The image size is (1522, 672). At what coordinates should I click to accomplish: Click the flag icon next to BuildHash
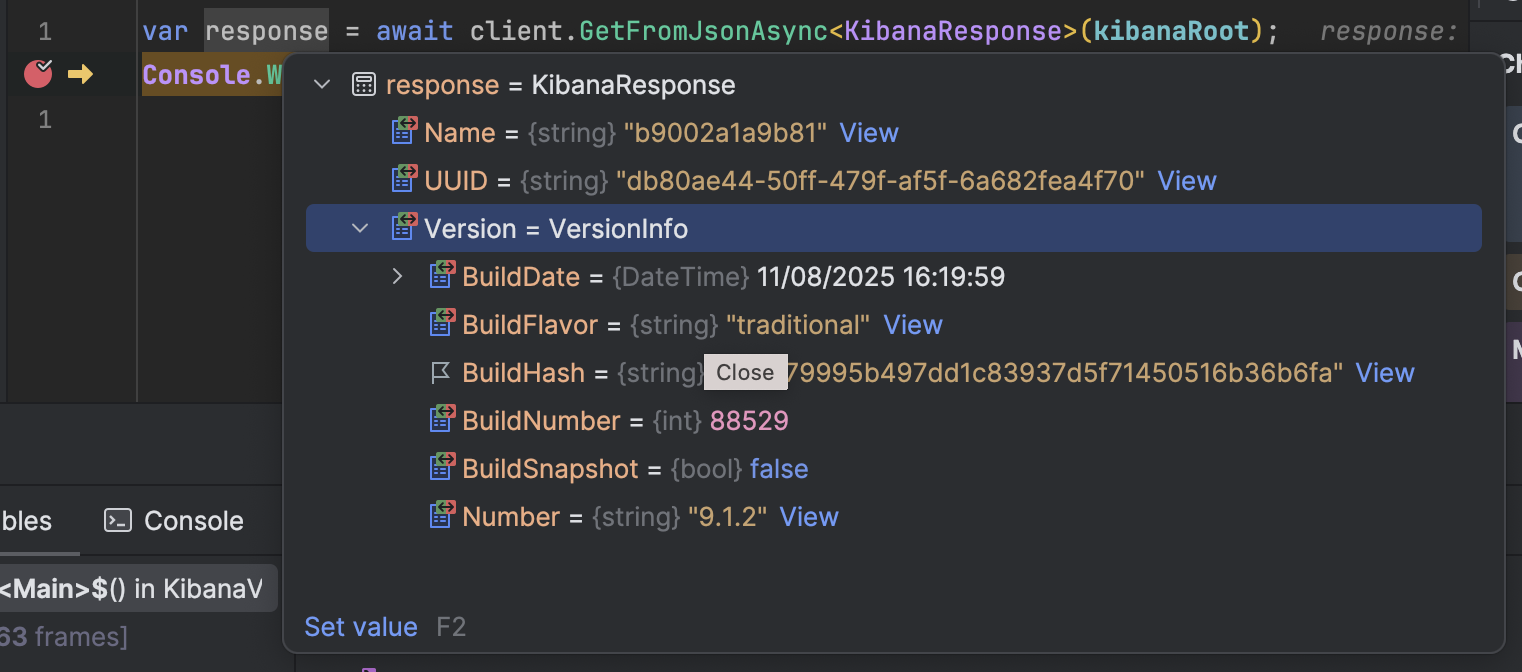click(440, 371)
